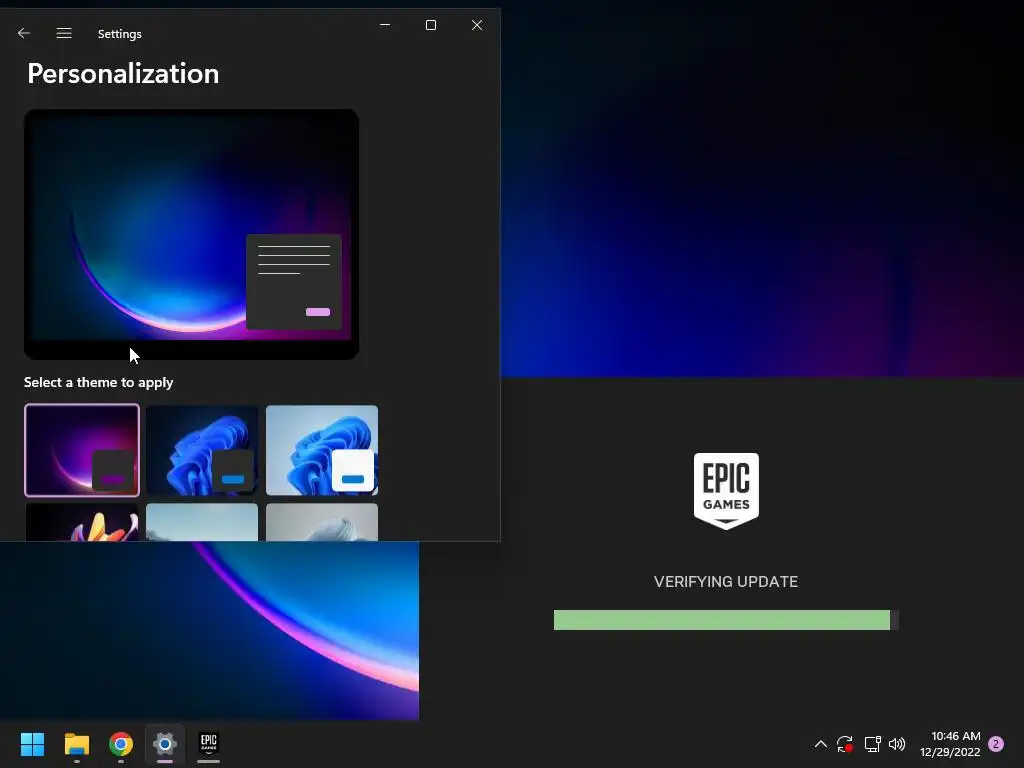This screenshot has height=768, width=1024.
Task: Close the Settings window
Action: click(477, 25)
